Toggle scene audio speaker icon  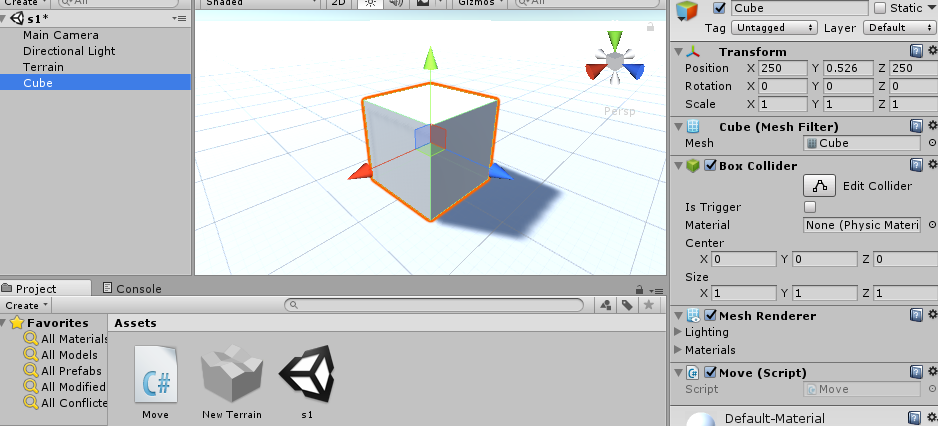click(x=395, y=3)
